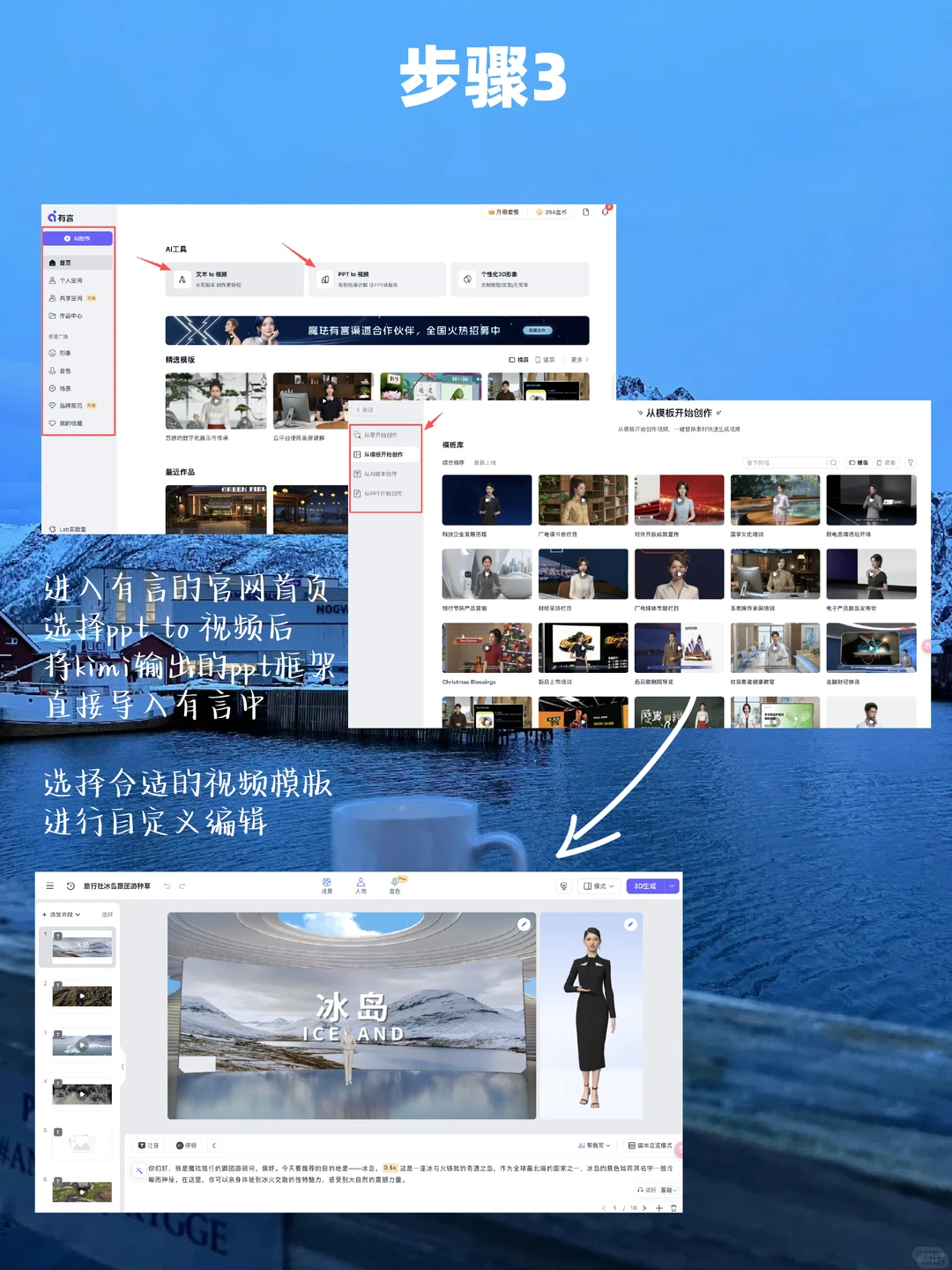Filter the template library to 横版
952x1270 pixels.
[859, 462]
